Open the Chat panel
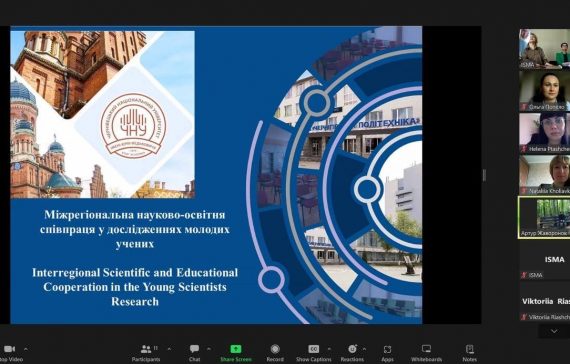The image size is (570, 364). click(x=194, y=349)
